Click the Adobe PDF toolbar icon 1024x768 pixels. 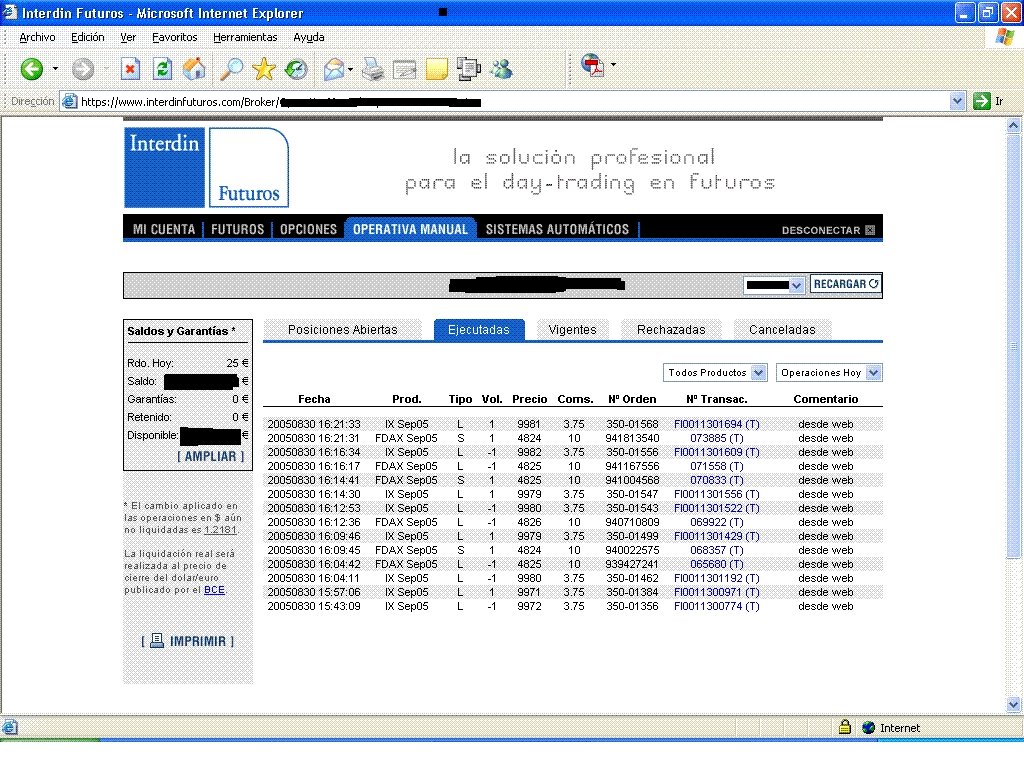(x=592, y=66)
